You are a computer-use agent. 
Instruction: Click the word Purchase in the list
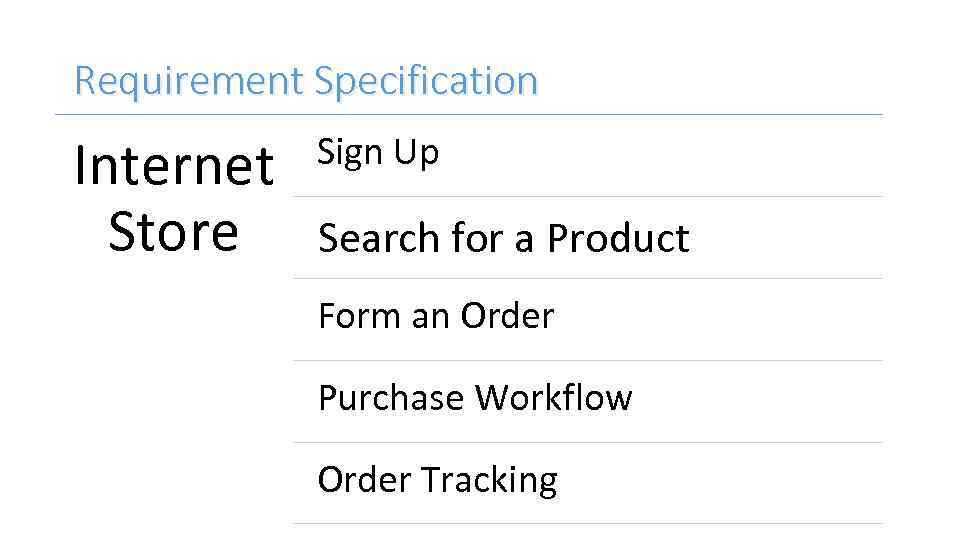click(391, 398)
